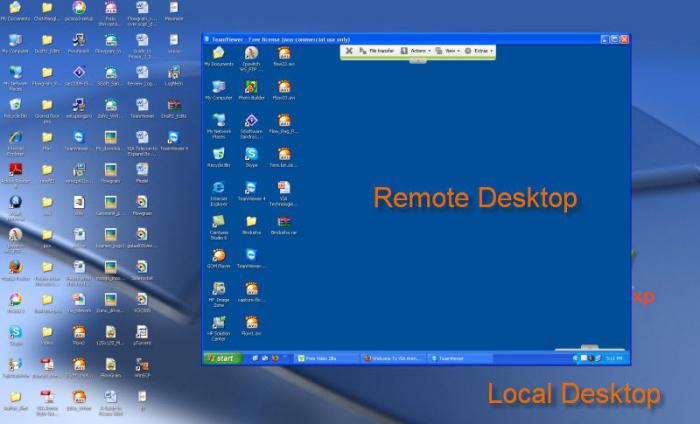Select Skype icon on the remote desktop

click(251, 157)
